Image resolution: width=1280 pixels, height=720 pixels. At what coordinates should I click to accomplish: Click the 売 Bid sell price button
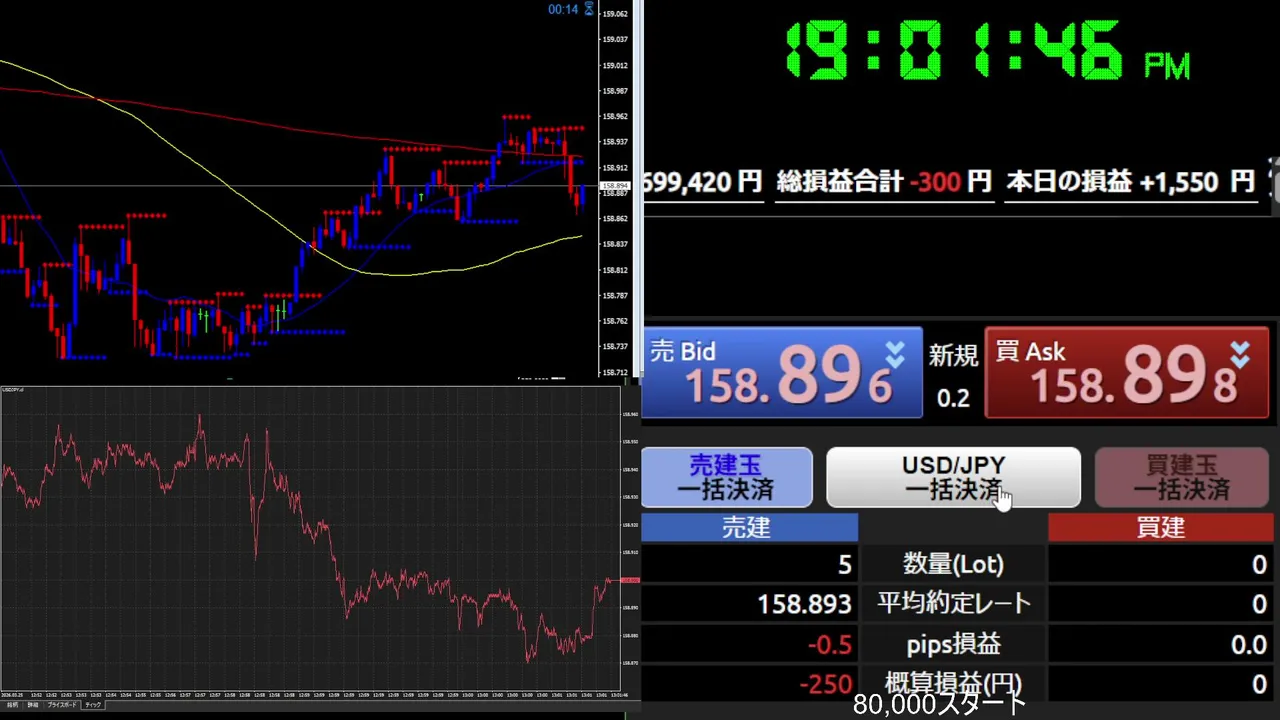coord(782,373)
